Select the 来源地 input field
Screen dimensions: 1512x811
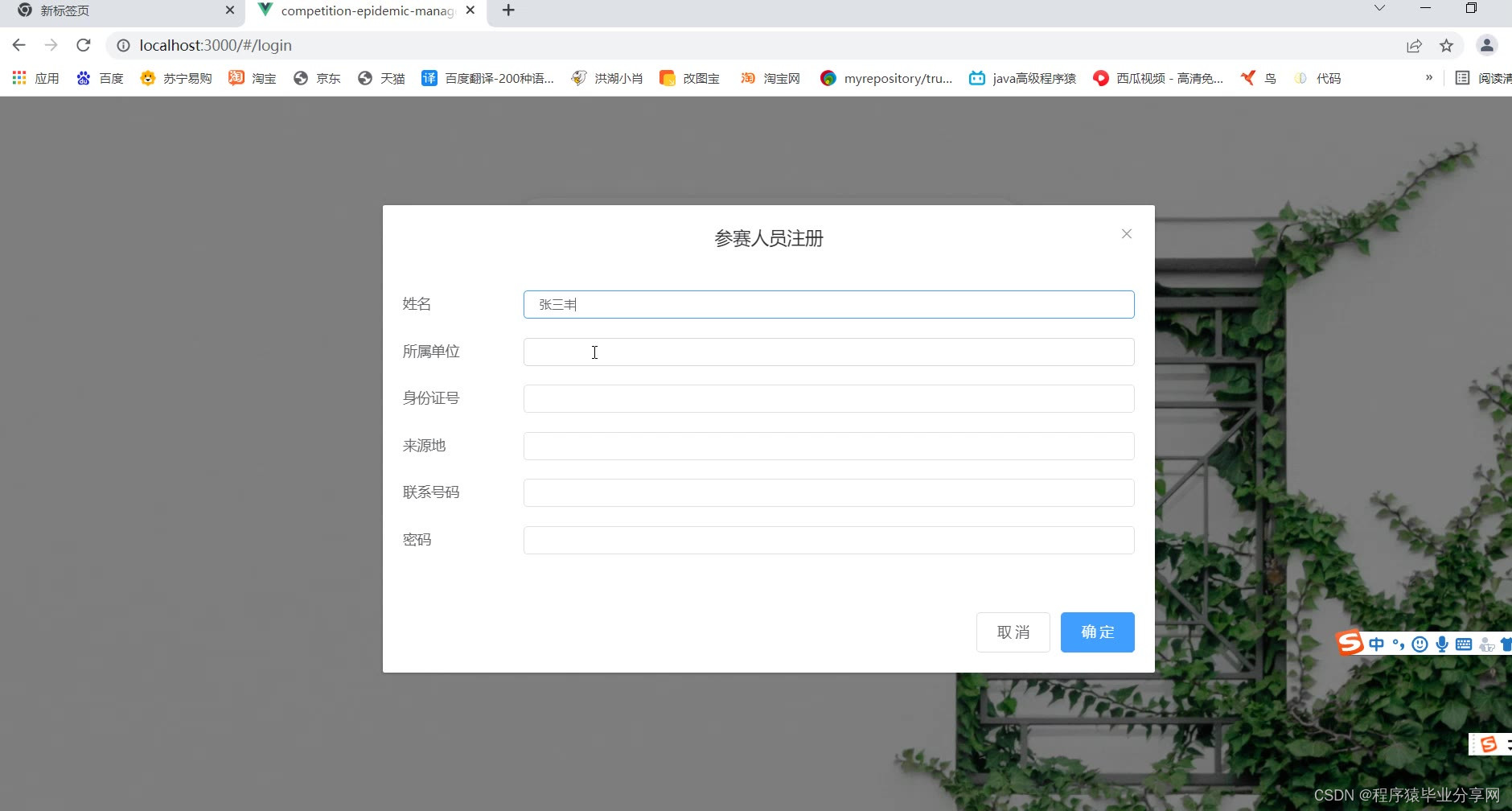click(828, 446)
